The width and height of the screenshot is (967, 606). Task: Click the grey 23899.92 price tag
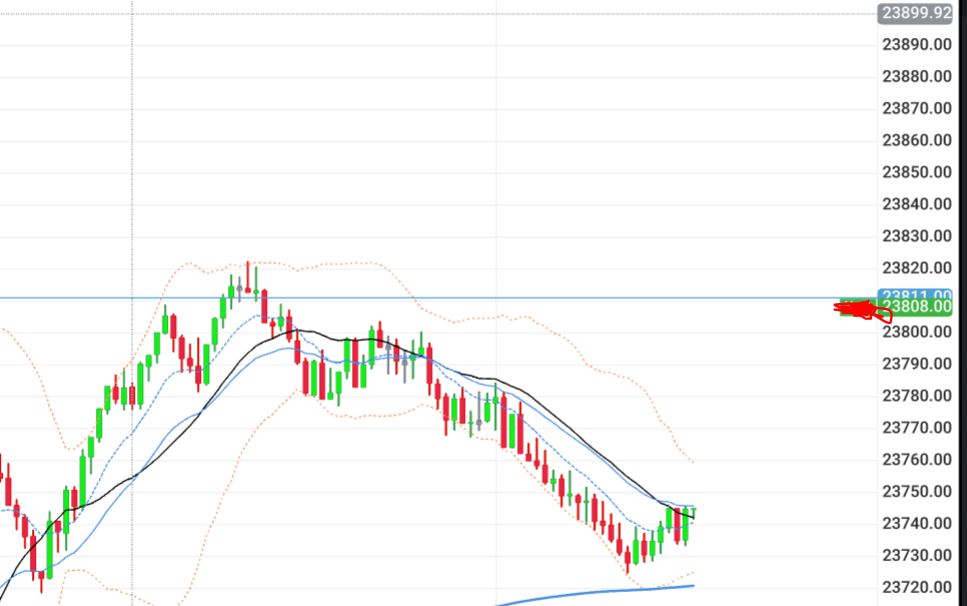click(x=915, y=13)
